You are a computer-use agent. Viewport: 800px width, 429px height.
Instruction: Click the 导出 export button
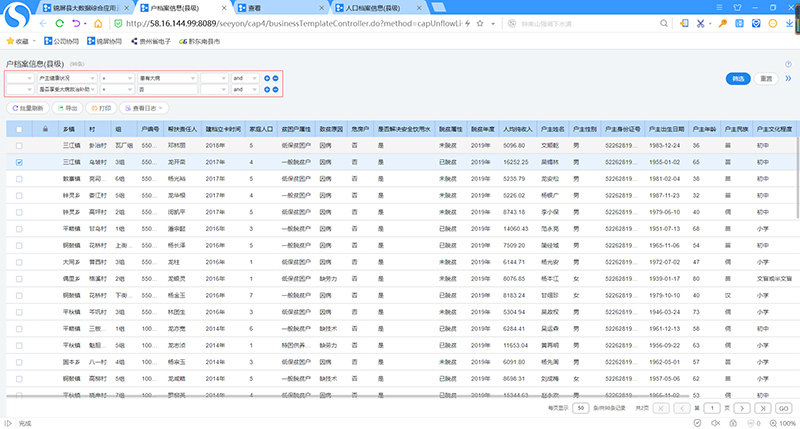(67, 108)
